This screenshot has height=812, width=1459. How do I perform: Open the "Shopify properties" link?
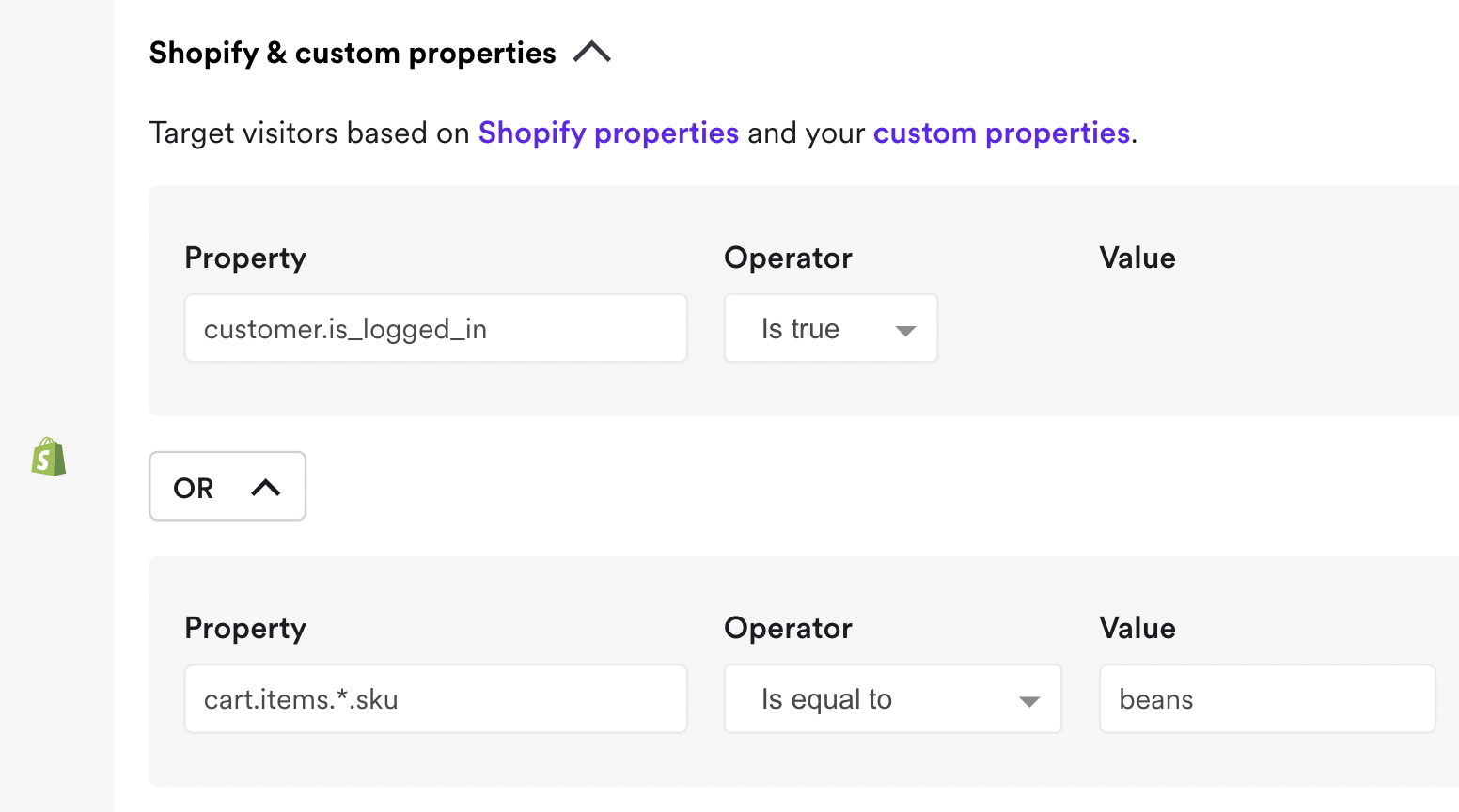click(608, 133)
